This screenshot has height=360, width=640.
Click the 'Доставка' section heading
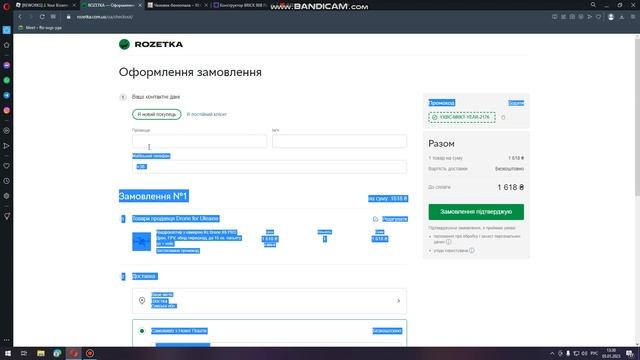click(144, 276)
